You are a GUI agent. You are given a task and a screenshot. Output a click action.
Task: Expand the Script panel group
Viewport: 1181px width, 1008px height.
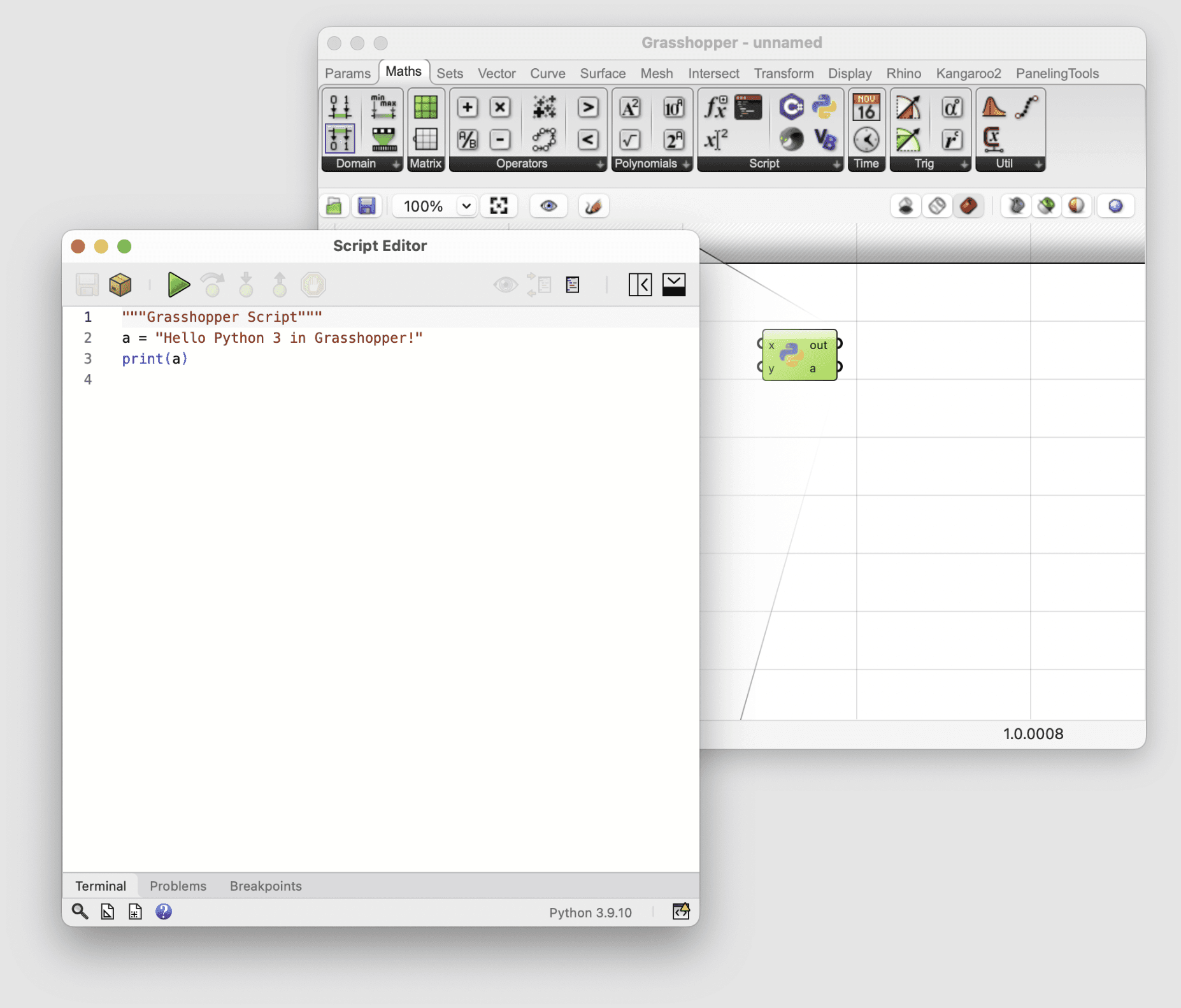click(x=836, y=164)
